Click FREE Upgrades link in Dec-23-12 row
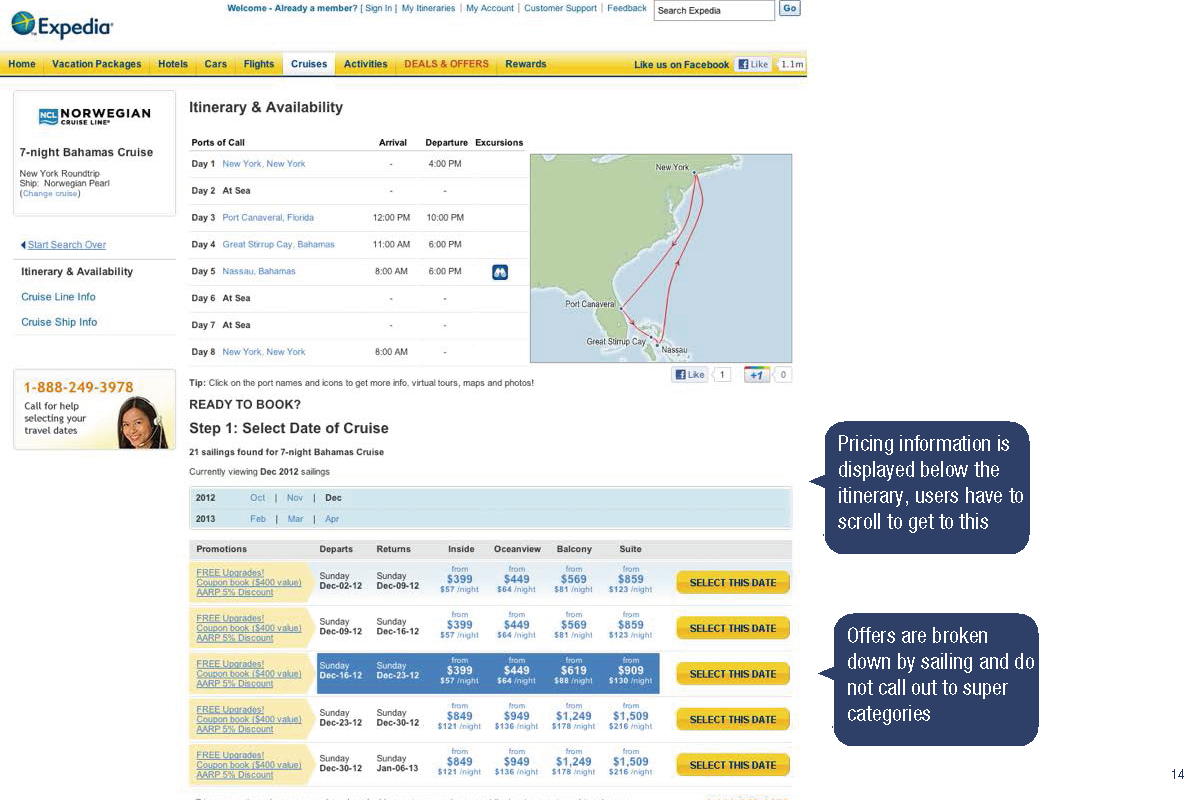Image resolution: width=1200 pixels, height=800 pixels. point(230,710)
